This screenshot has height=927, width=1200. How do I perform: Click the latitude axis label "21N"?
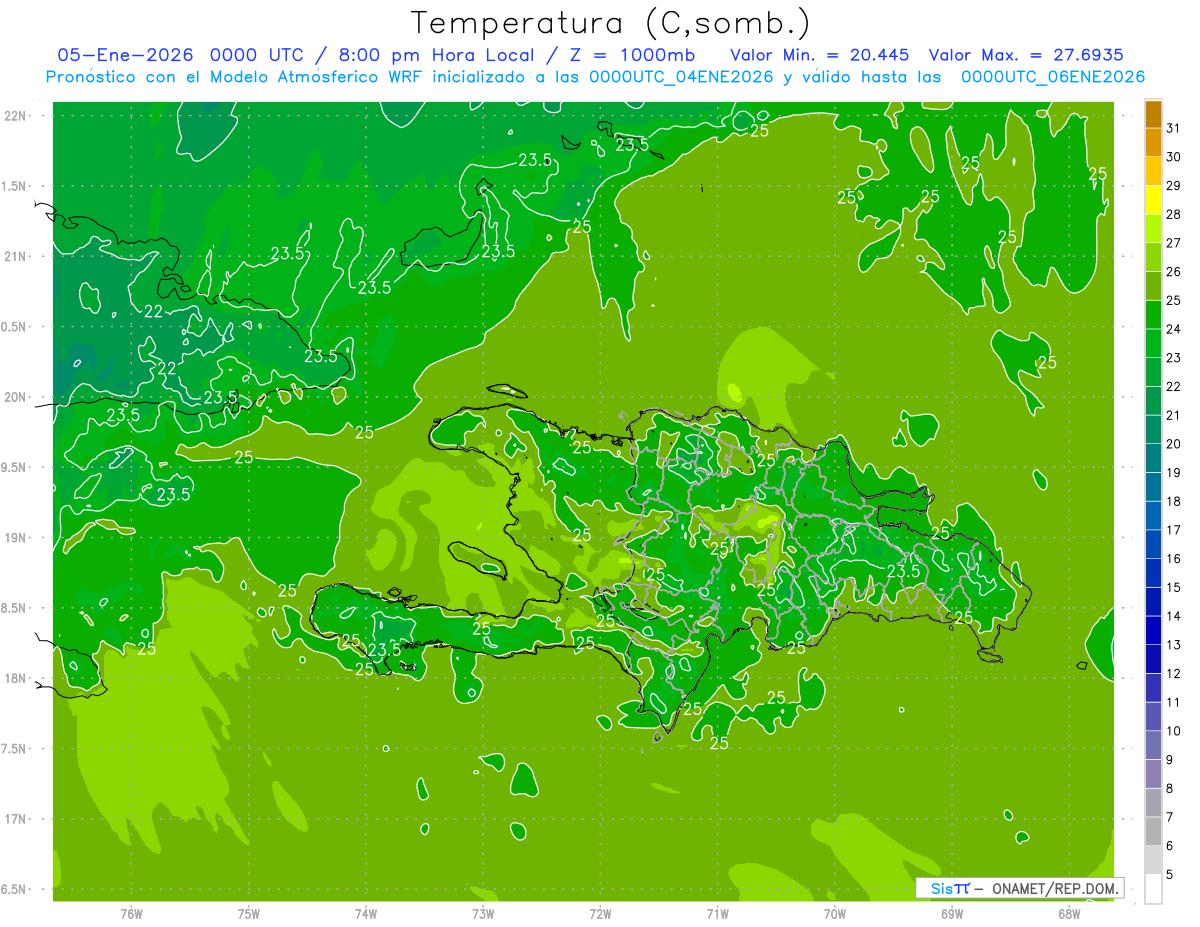pos(14,256)
